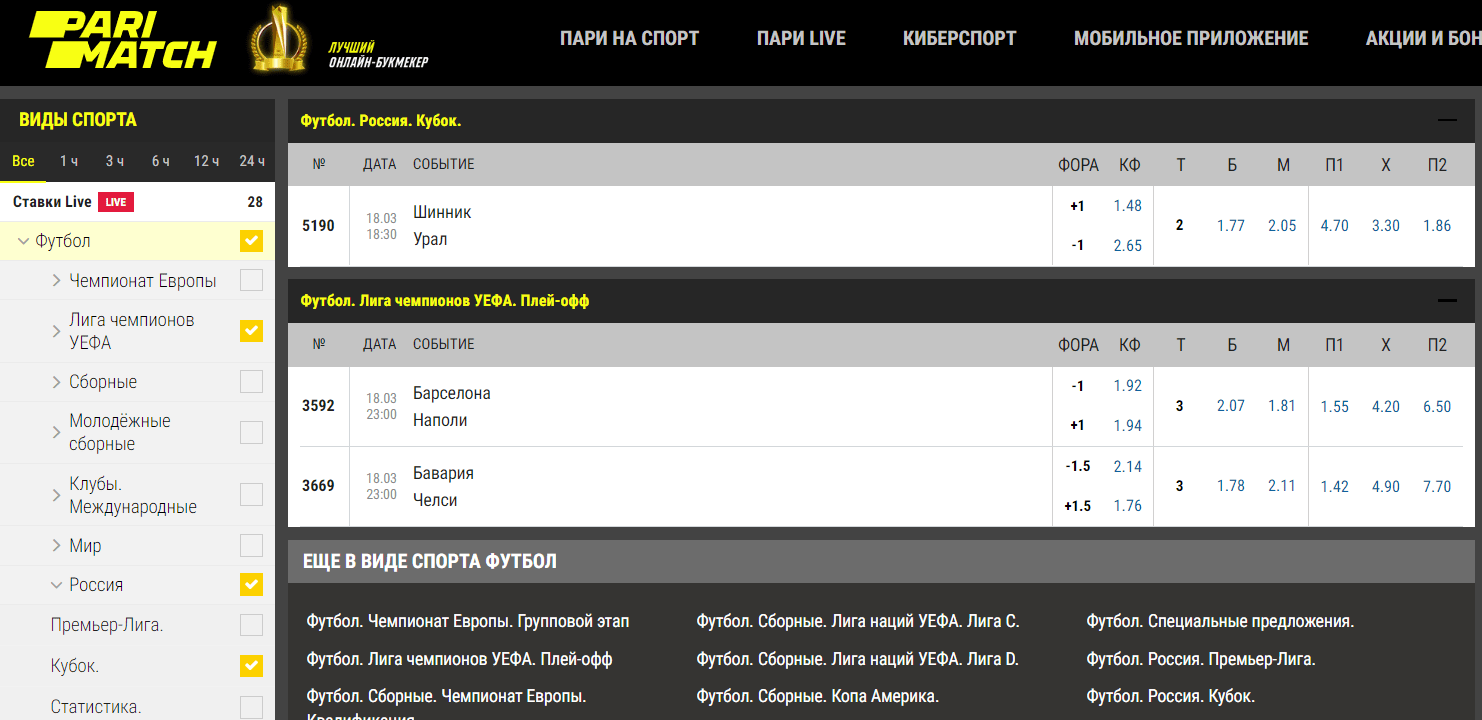Image resolution: width=1482 pixels, height=720 pixels.
Task: Click event number 5190
Action: 318,226
